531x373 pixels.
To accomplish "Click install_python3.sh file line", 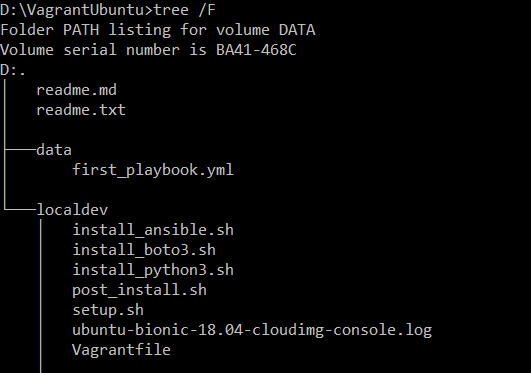I will coord(153,270).
